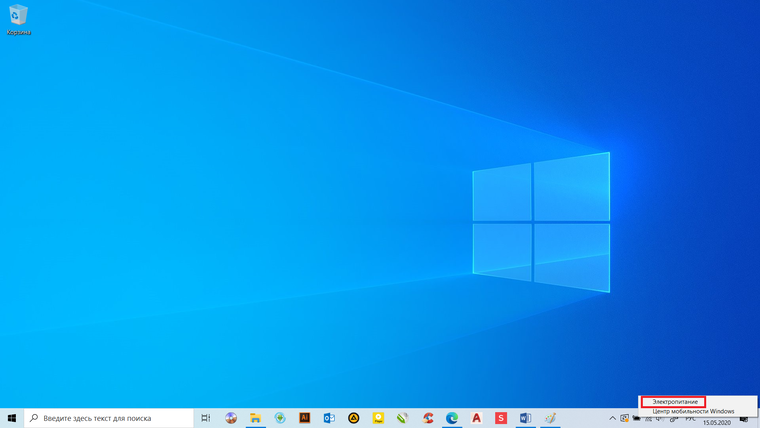Open File Explorer from the taskbar
Viewport: 760px width, 428px height.
255,418
